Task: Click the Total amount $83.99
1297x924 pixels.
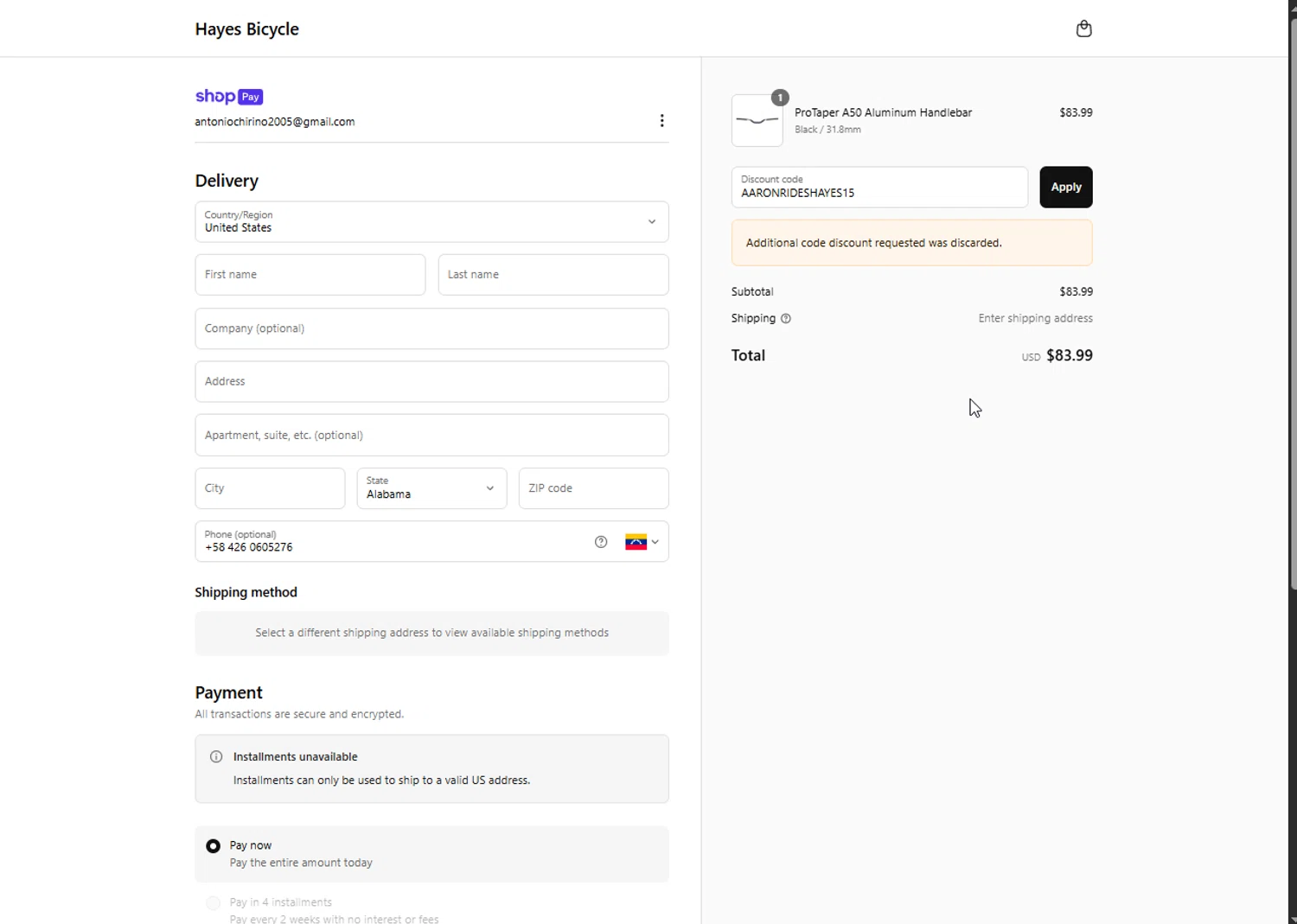Action: pos(1070,355)
